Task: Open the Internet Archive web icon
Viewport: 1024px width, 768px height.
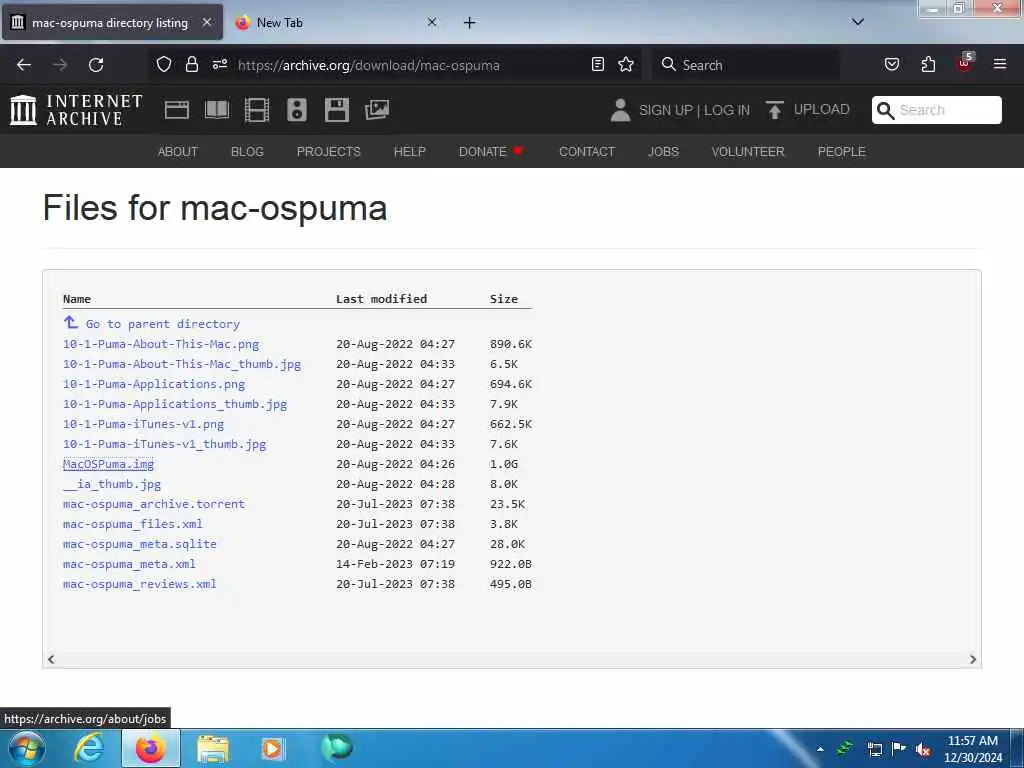Action: [x=177, y=110]
